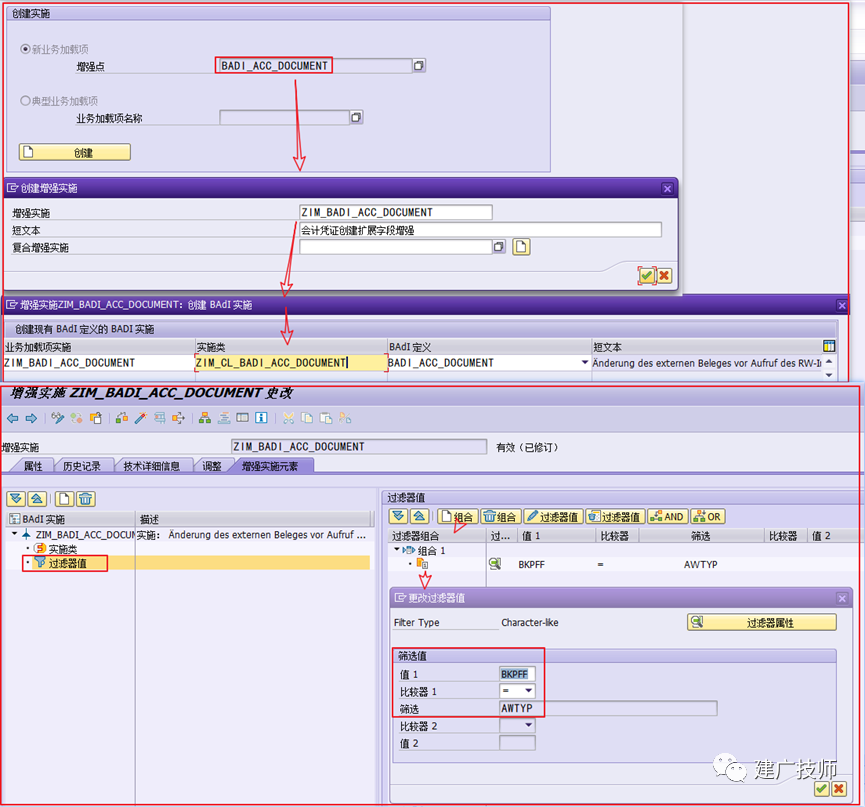Collapse all in filter values panel
Image resolution: width=865 pixels, height=807 pixels.
(x=419, y=516)
